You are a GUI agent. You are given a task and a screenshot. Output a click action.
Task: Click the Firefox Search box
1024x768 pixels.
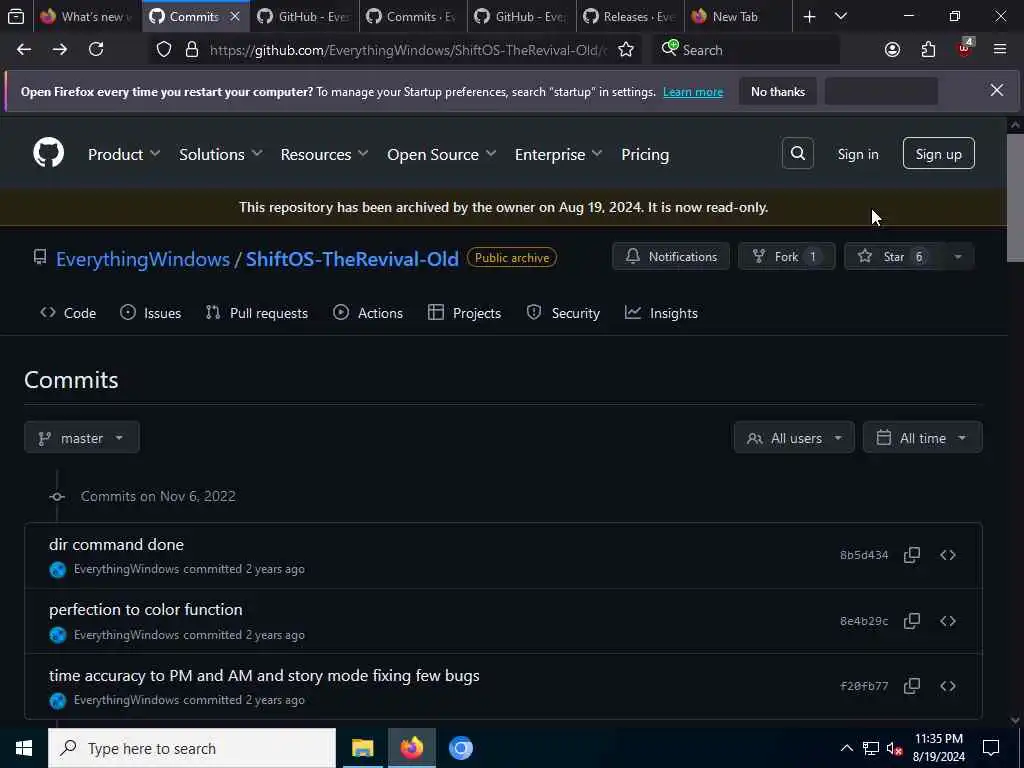745,50
